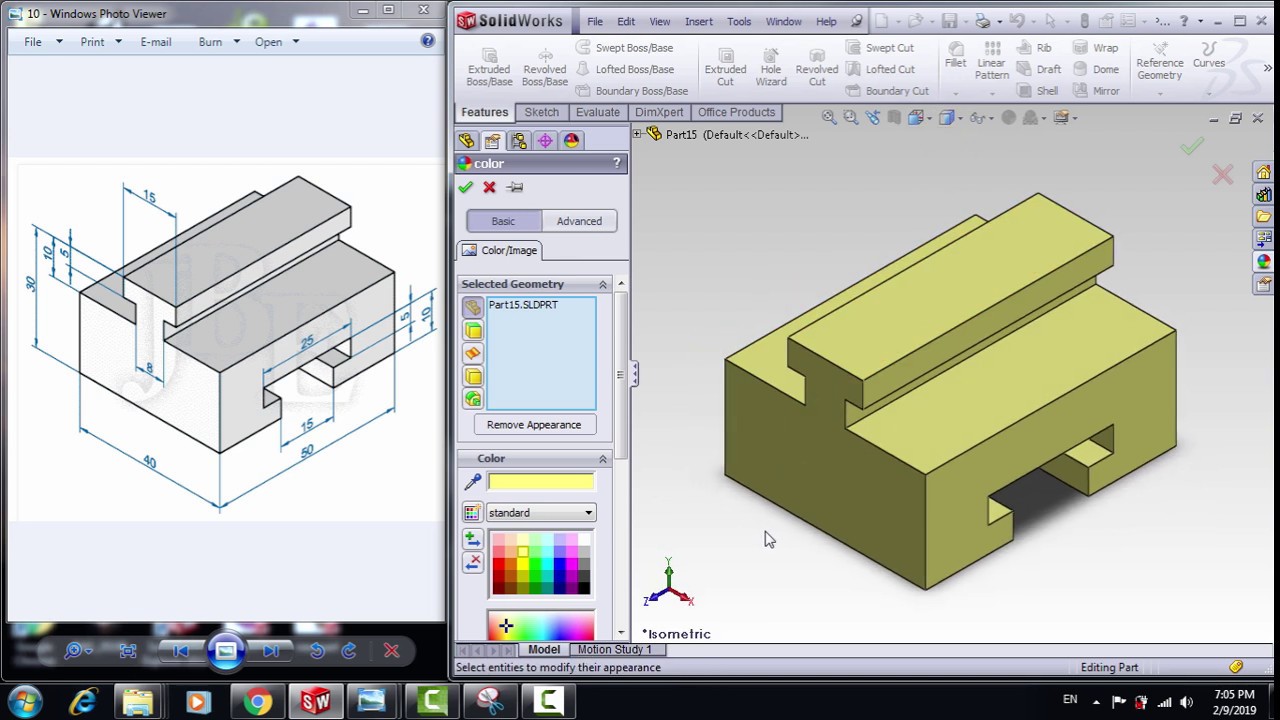1280x720 pixels.
Task: Add selected color to swatch
Action: [473, 539]
